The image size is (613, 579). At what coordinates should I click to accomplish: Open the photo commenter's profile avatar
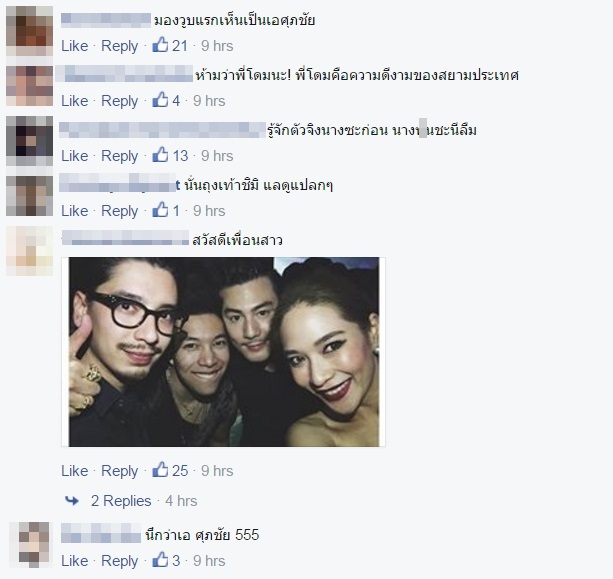(x=29, y=251)
